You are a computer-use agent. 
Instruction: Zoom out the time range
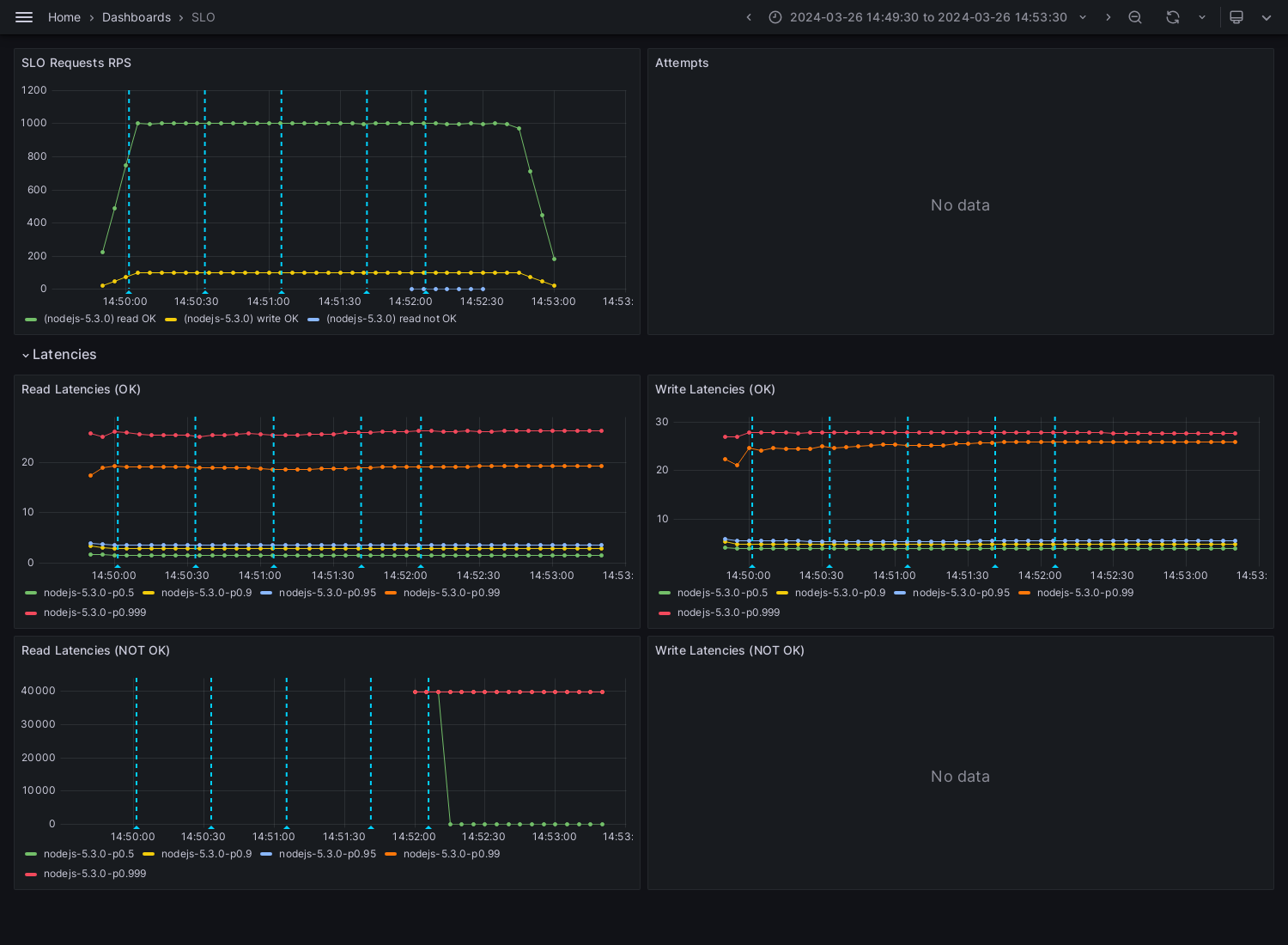(1135, 17)
